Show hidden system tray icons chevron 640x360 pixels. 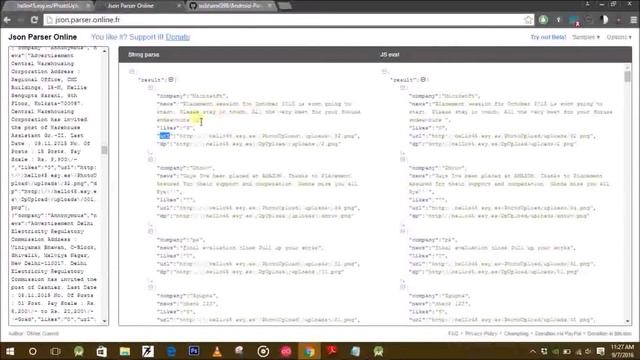click(x=533, y=351)
